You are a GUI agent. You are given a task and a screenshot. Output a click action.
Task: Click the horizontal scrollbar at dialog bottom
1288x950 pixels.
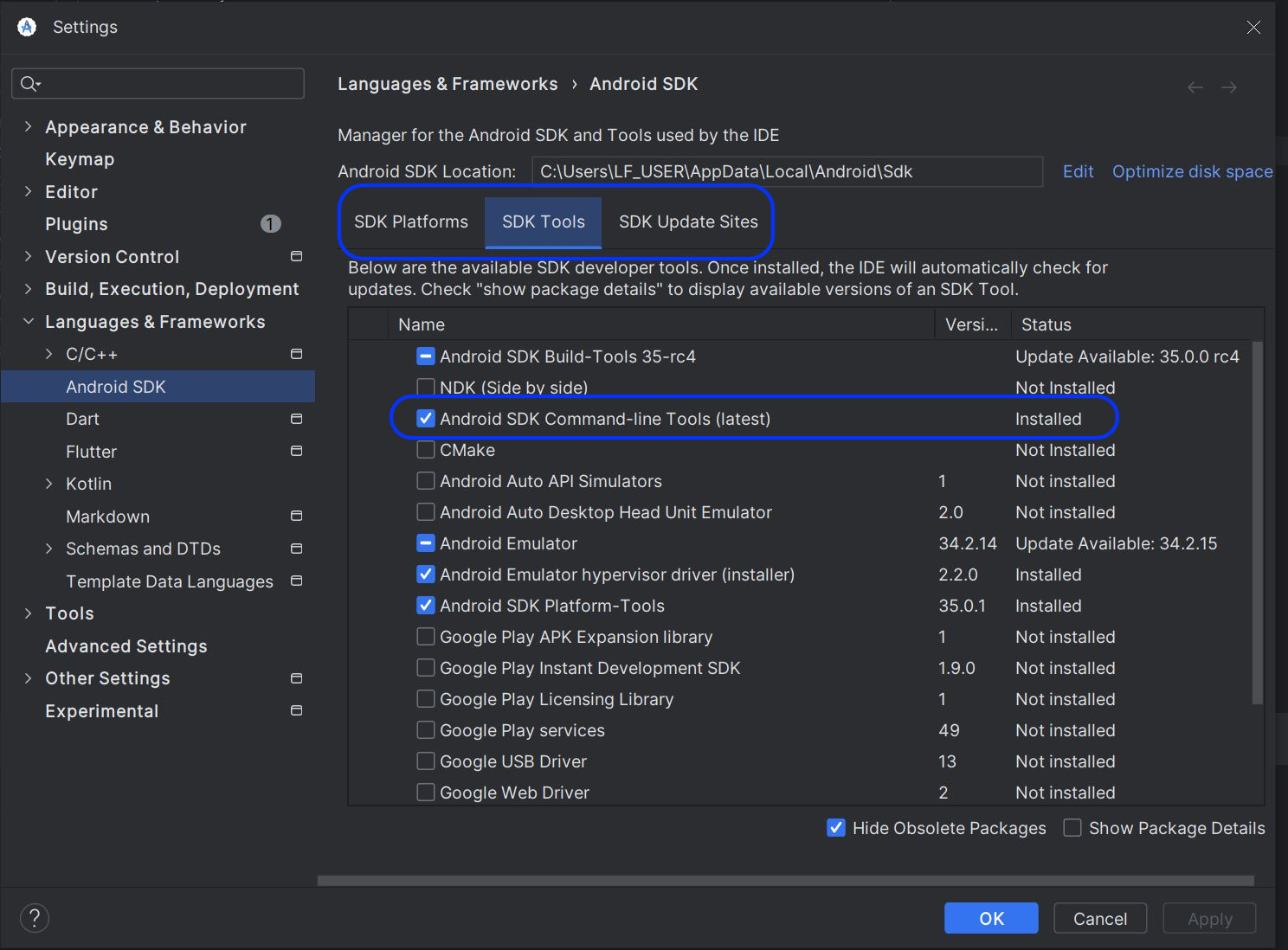pyautogui.click(x=786, y=881)
